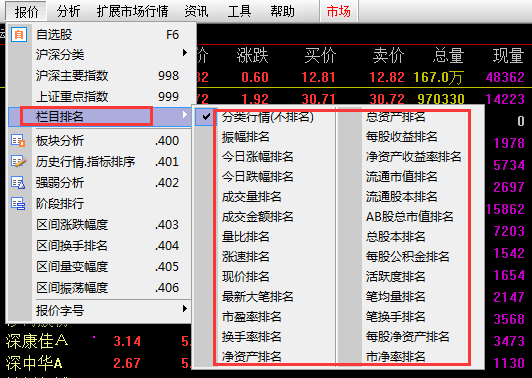Select AB股总市值排名 in submenu
Screen dimensions: 532x378
tap(410, 217)
